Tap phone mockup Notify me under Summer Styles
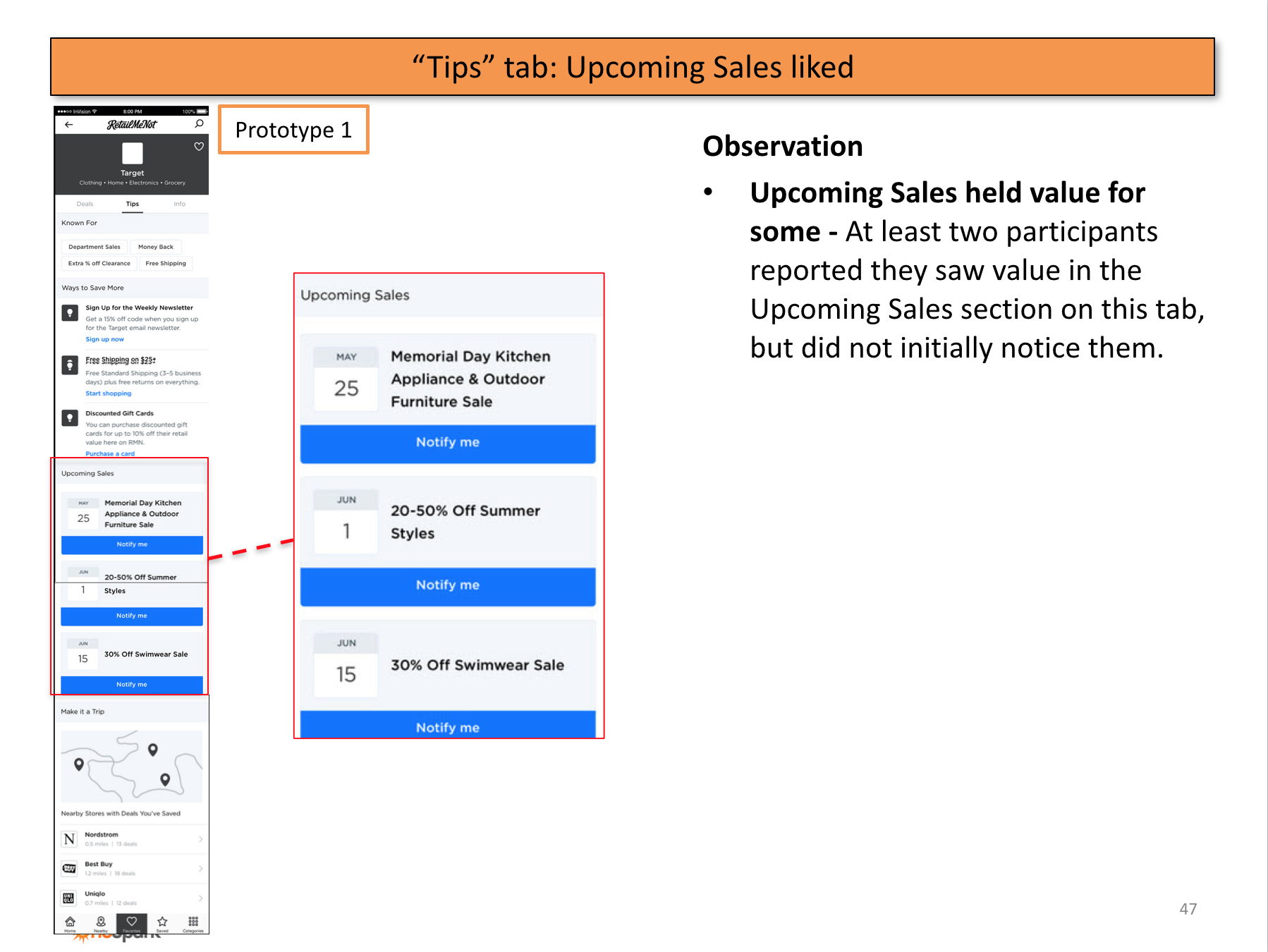Viewport: 1268px width, 952px height. tap(132, 616)
